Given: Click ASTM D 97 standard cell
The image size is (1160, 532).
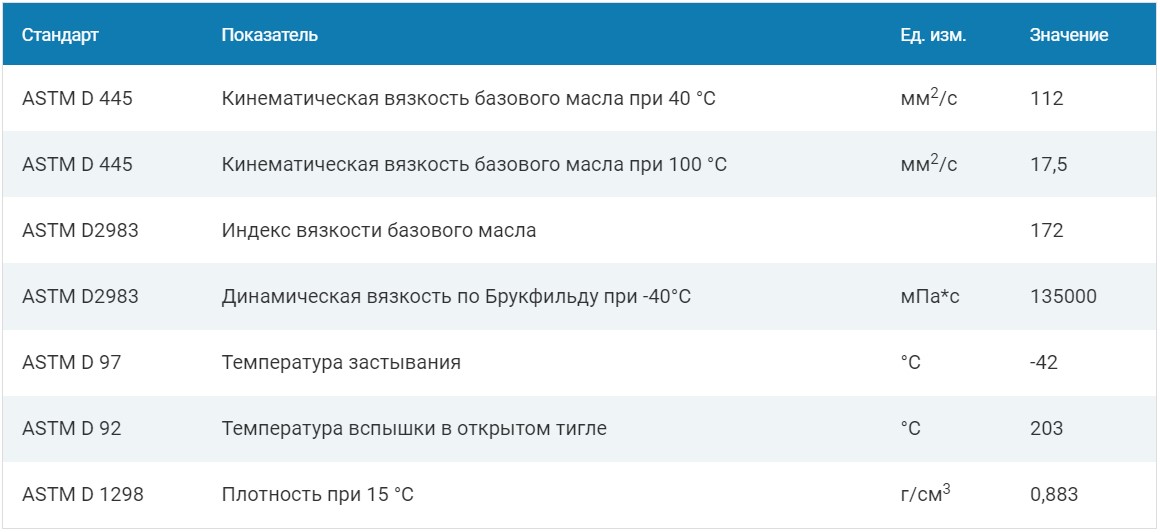Looking at the screenshot, I should [72, 363].
